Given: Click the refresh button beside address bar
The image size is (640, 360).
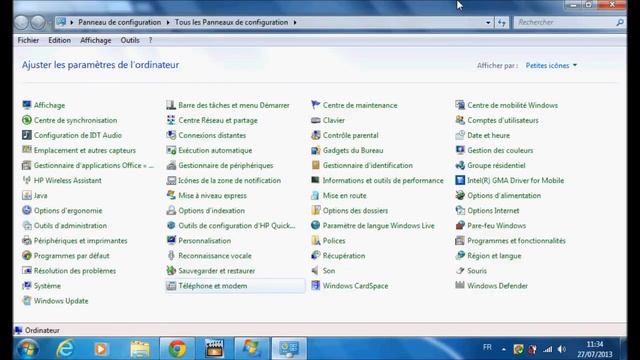Looking at the screenshot, I should pos(502,22).
